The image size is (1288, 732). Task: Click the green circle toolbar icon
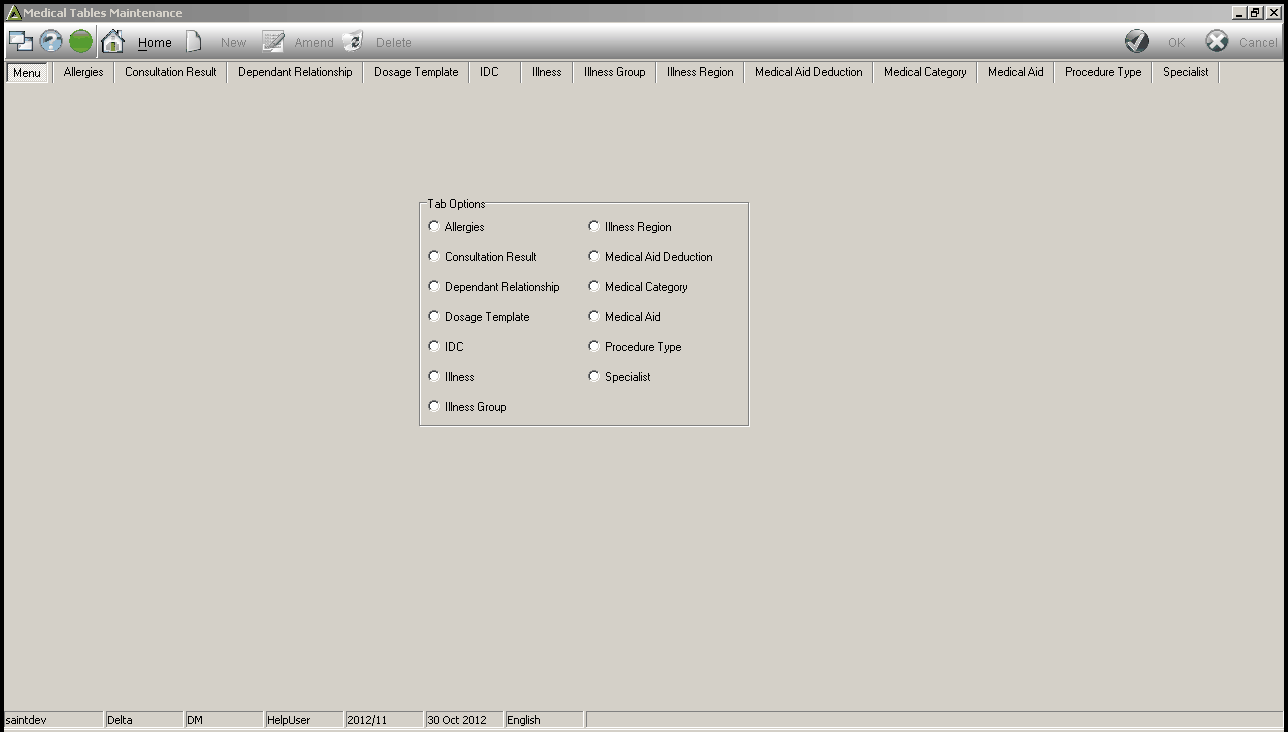(81, 42)
